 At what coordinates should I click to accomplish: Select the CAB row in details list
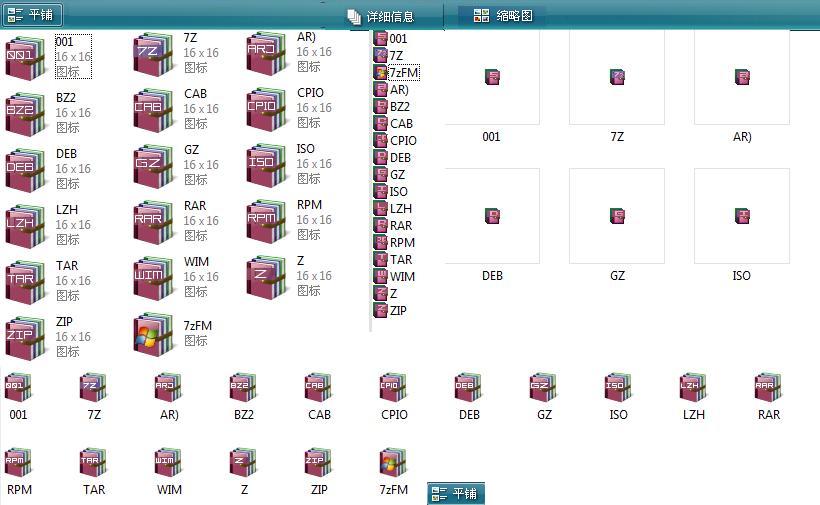pyautogui.click(x=394, y=124)
